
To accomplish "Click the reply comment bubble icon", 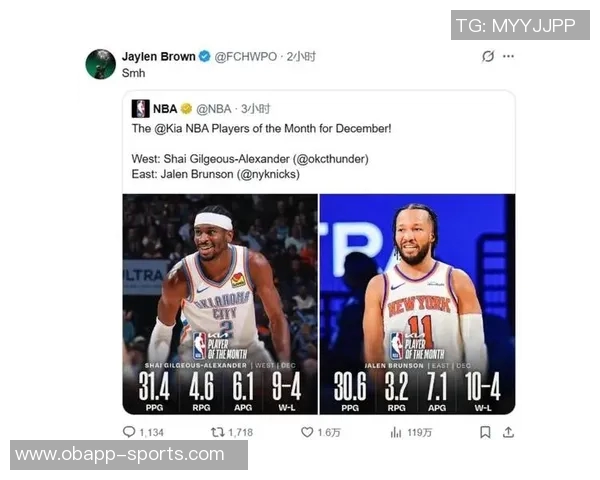I will tap(129, 432).
